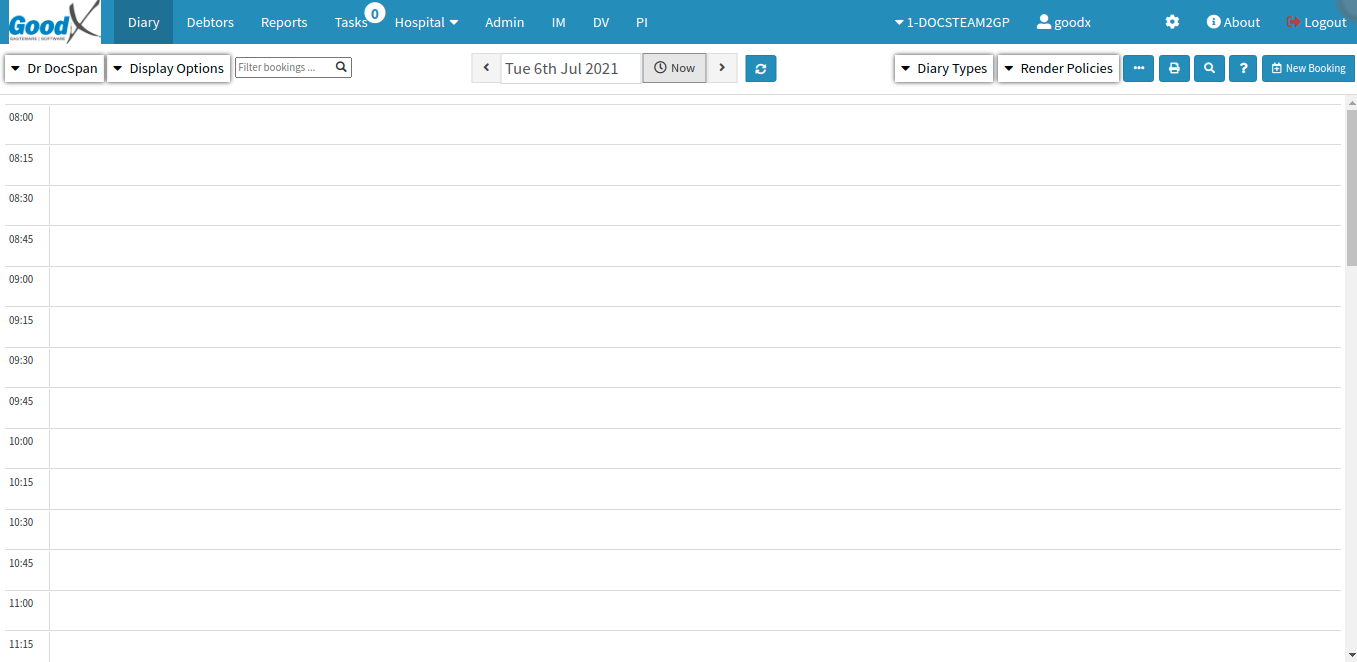
Task: Click the GoodX logo
Action: pos(54,22)
